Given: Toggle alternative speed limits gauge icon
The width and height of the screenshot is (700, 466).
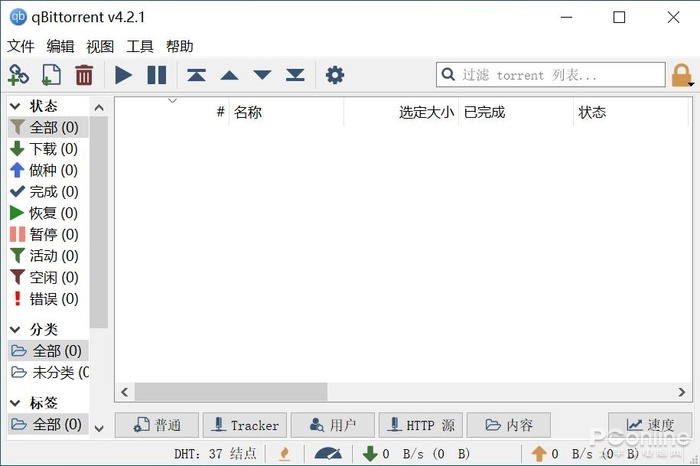Looking at the screenshot, I should [x=328, y=454].
